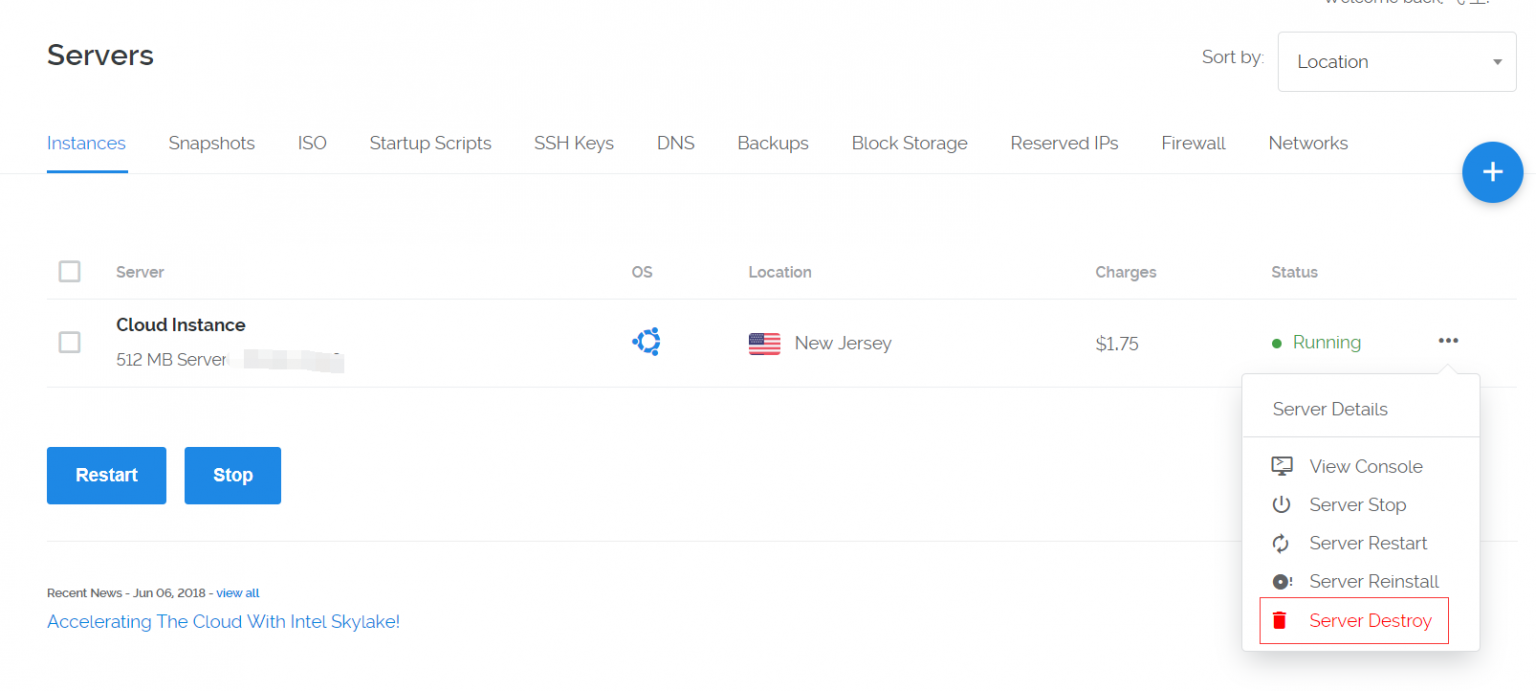The image size is (1536, 691).
Task: Click the View Console monitor icon
Action: 1281,466
